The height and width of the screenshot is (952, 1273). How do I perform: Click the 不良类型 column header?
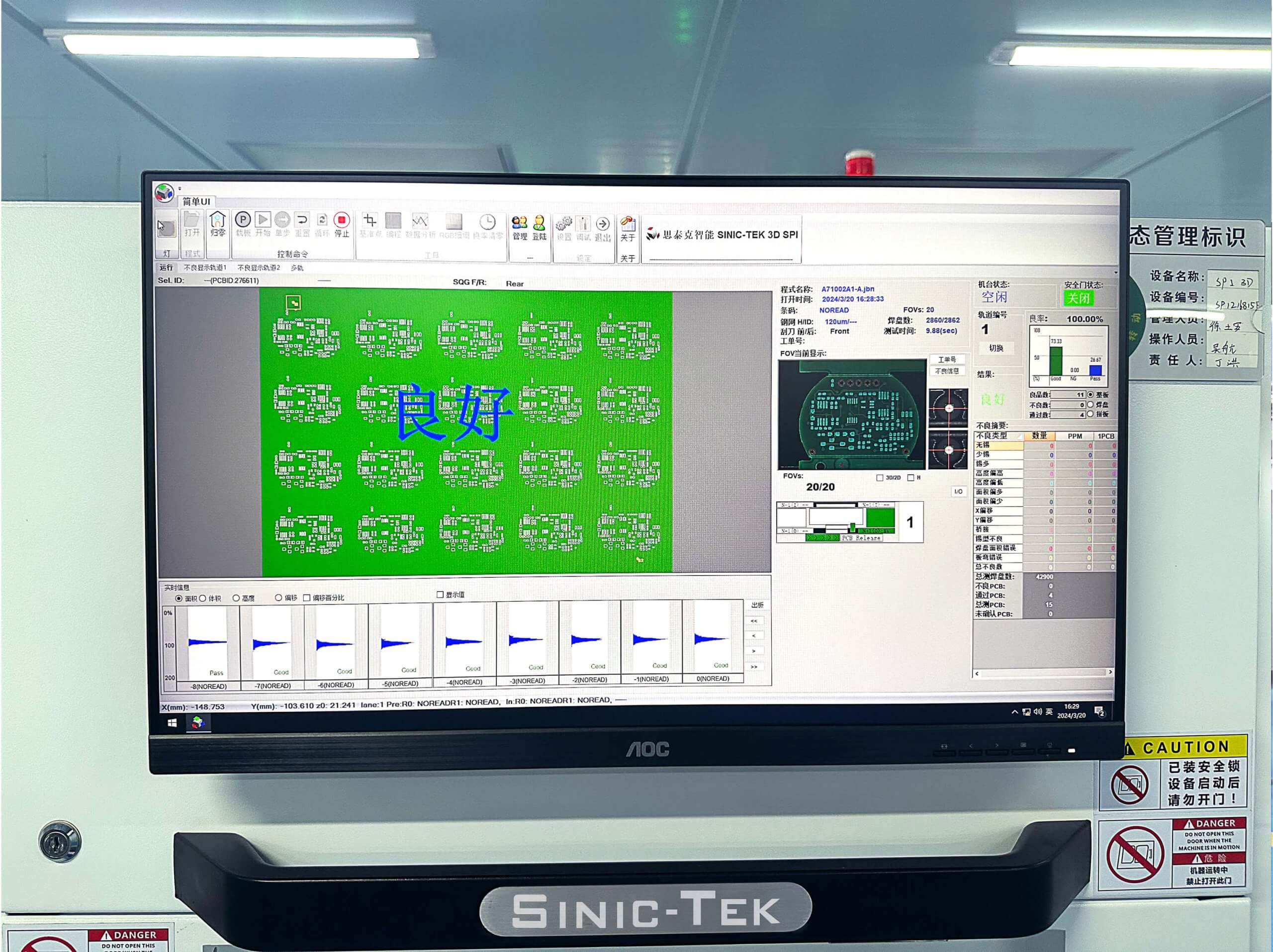(999, 435)
